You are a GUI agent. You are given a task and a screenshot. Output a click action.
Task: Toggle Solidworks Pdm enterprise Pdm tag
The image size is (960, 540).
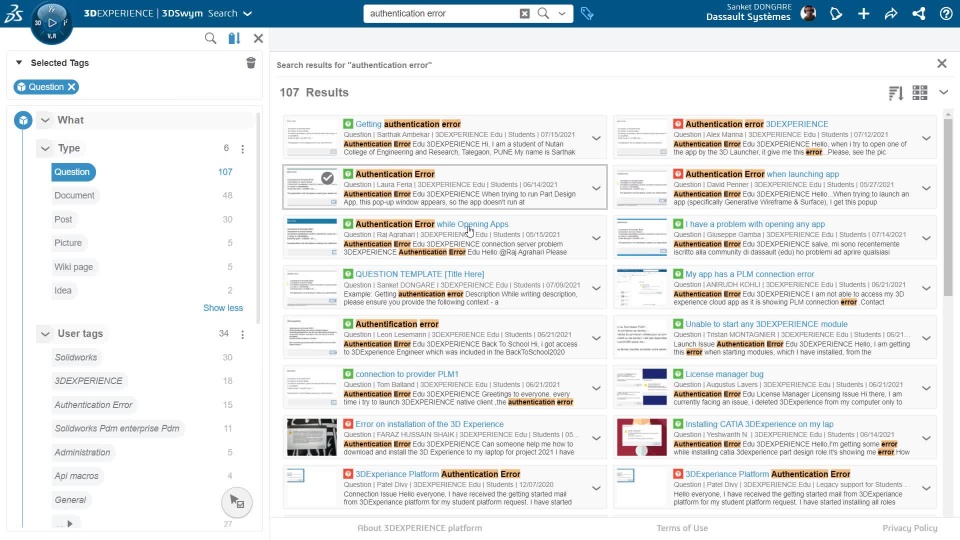pos(117,429)
